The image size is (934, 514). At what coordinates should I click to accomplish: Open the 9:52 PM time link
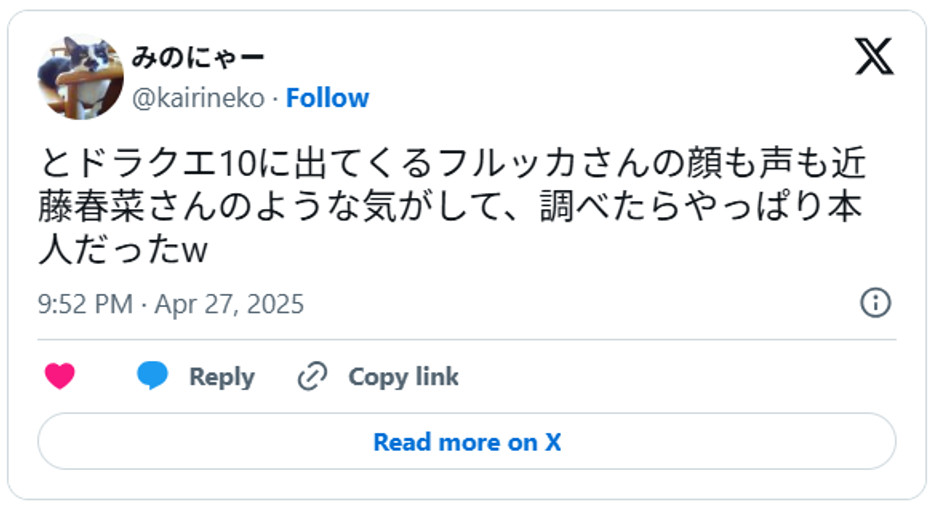click(85, 304)
